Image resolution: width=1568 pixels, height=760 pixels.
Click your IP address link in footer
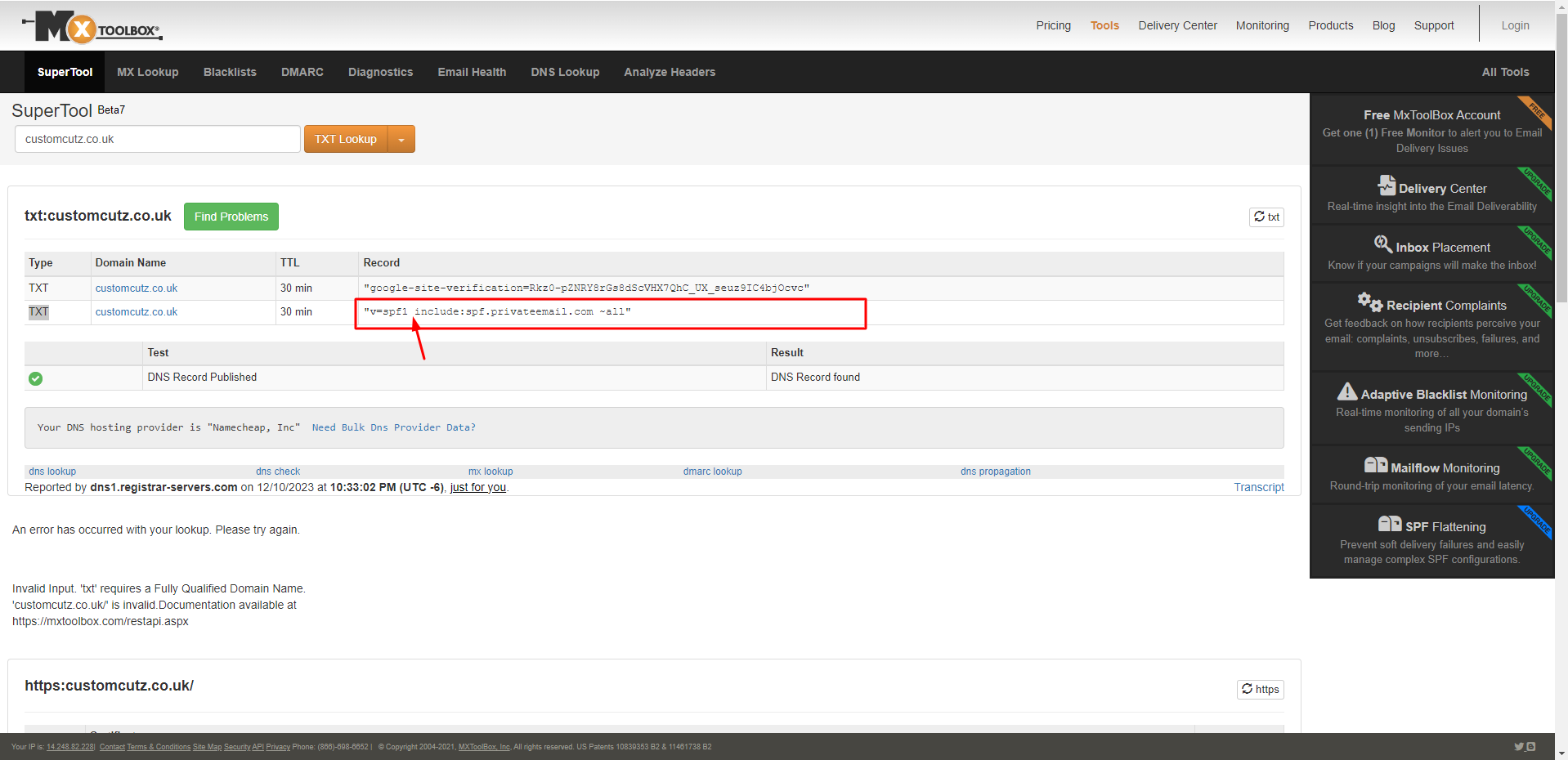coord(70,747)
